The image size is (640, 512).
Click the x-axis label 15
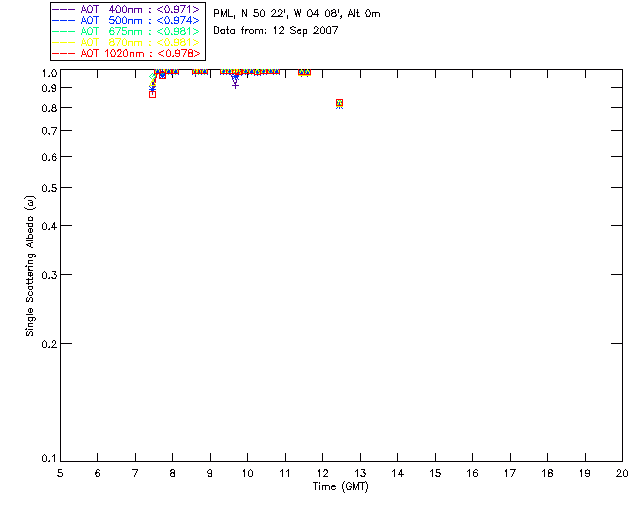point(435,473)
